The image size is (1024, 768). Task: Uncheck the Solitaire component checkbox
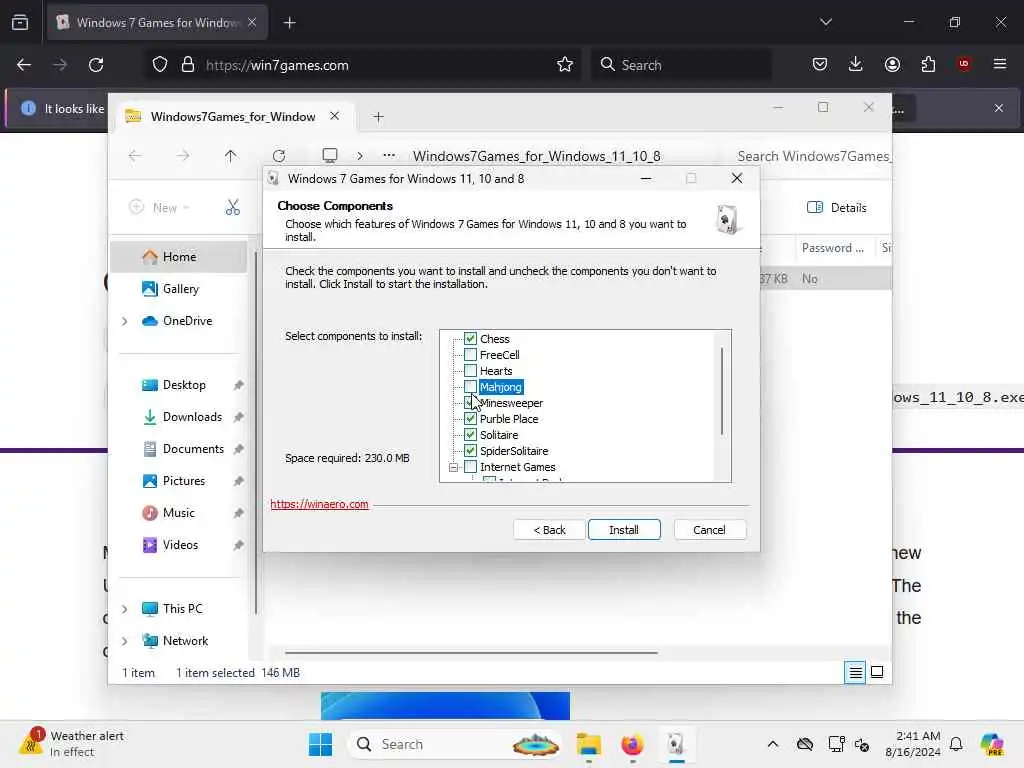pyautogui.click(x=470, y=434)
